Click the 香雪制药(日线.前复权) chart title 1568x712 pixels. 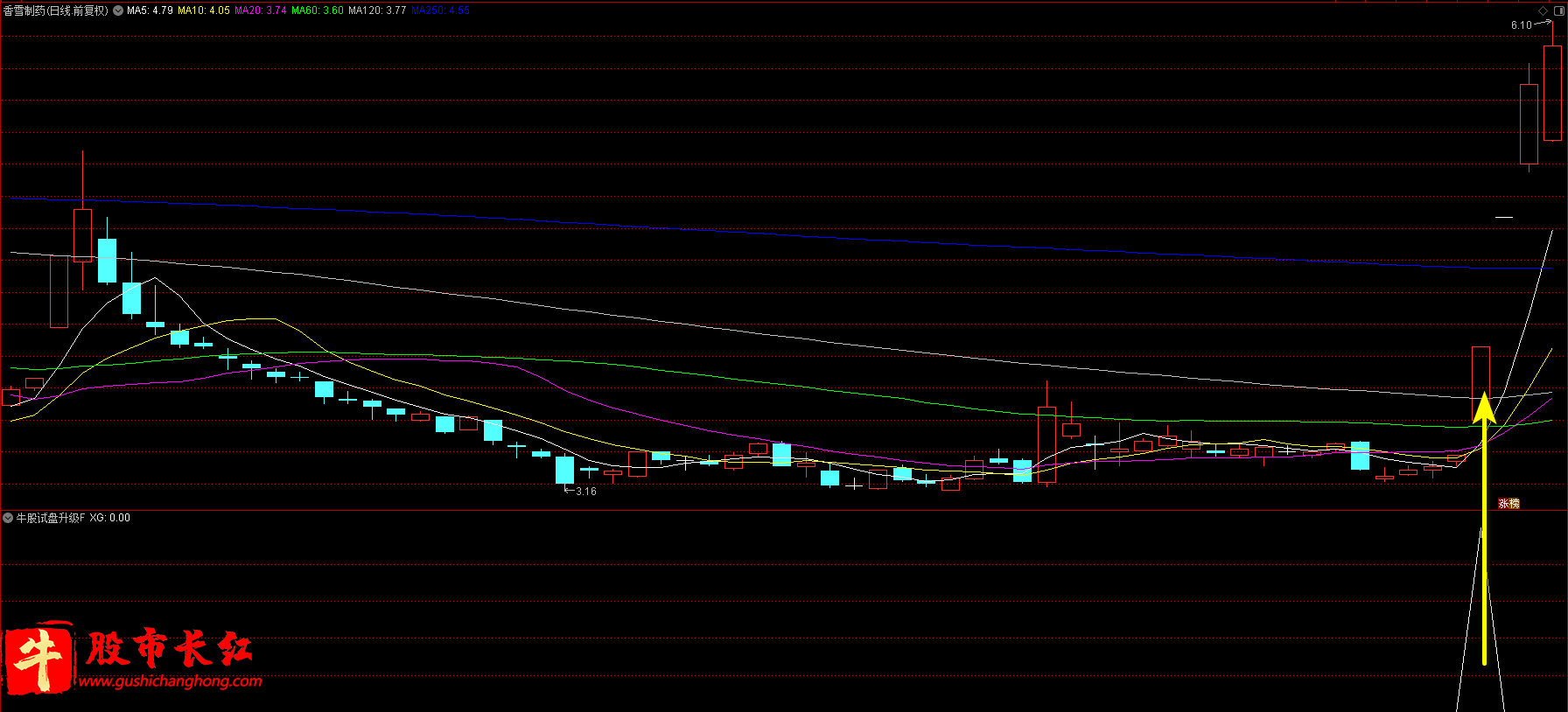[56, 10]
